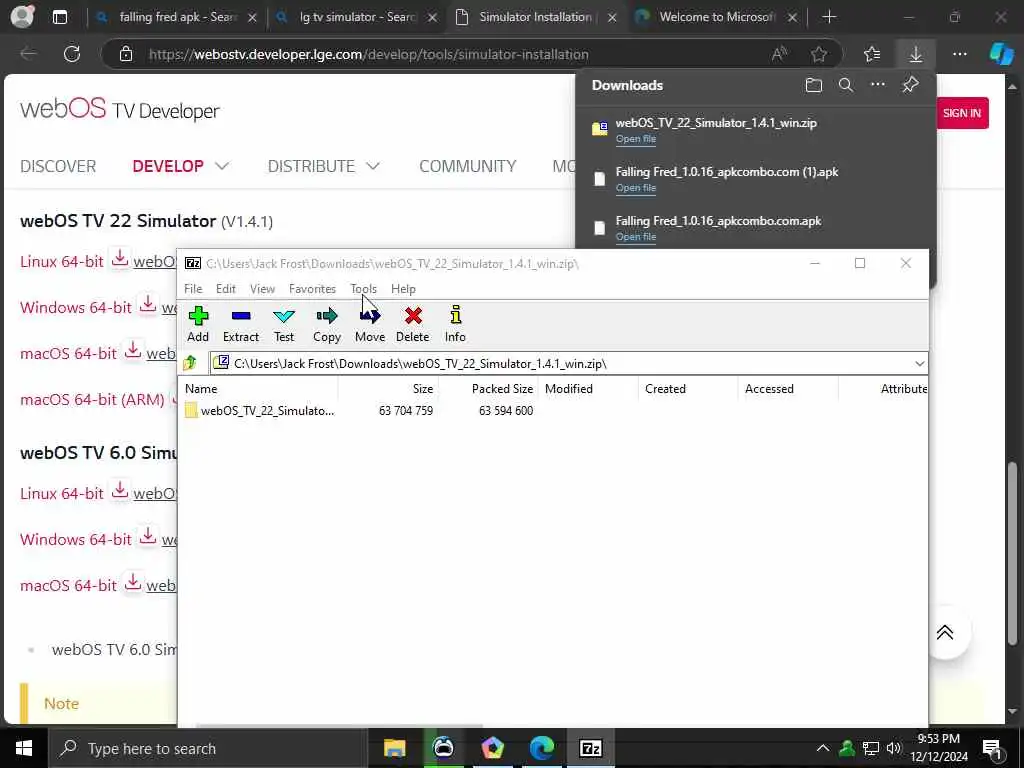Image resolution: width=1024 pixels, height=768 pixels.
Task: Click the Edge address bar URL
Action: tap(368, 54)
